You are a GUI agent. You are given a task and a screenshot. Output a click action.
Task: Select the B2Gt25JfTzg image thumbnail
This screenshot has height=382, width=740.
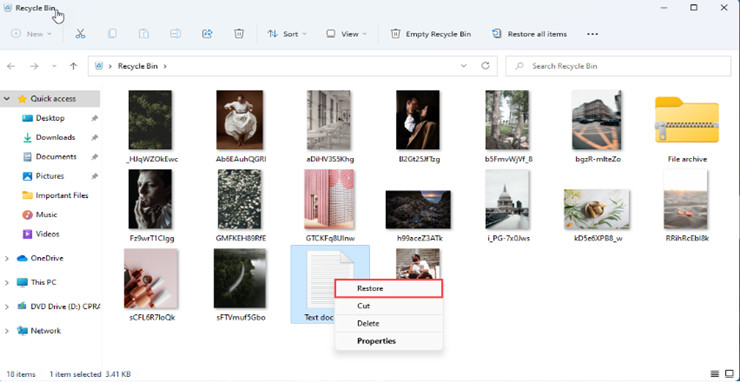pyautogui.click(x=418, y=120)
